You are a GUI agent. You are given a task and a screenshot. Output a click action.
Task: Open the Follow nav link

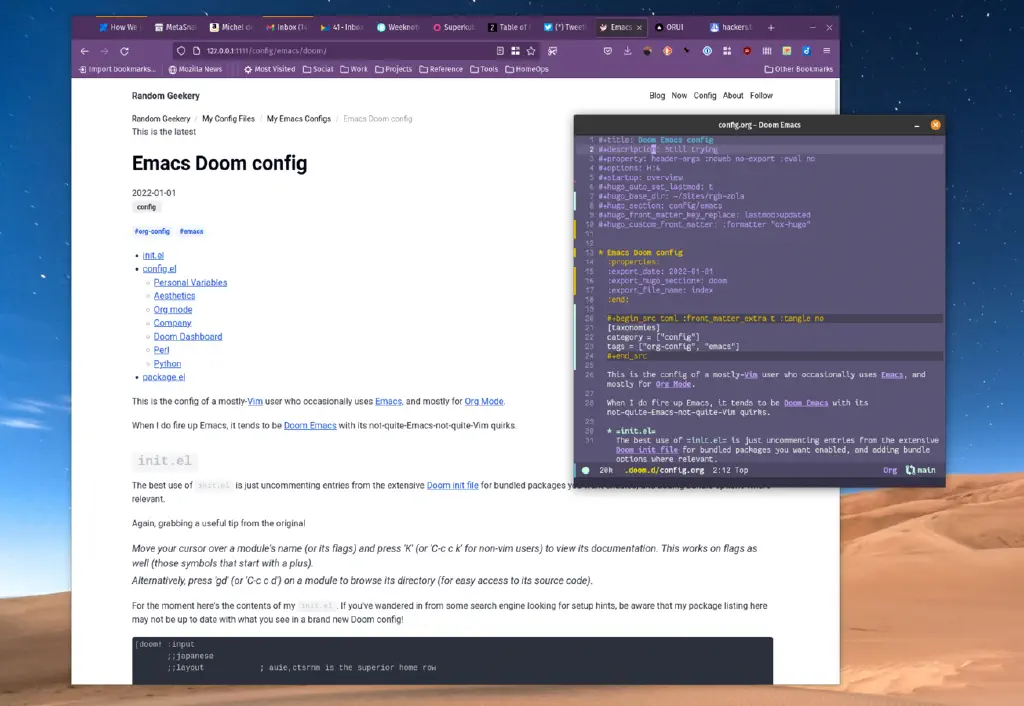[x=761, y=95]
